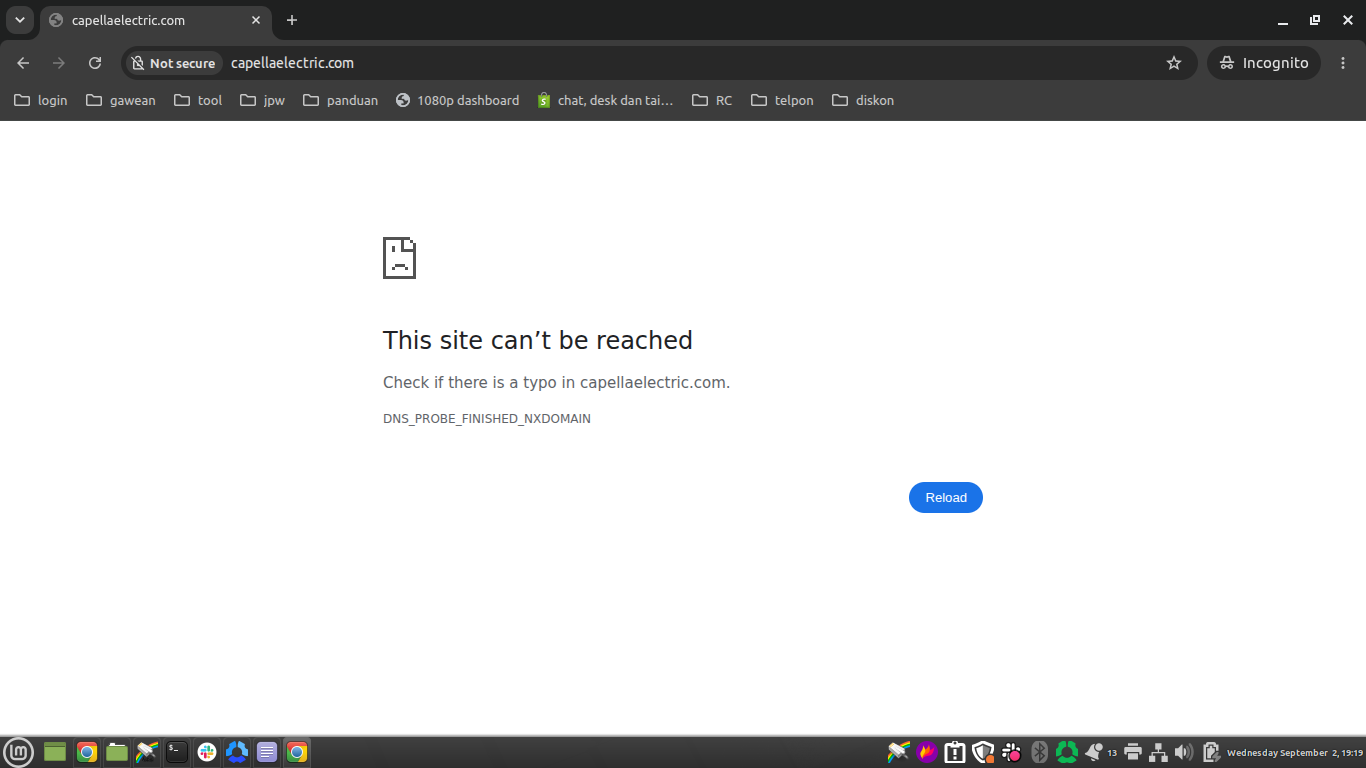
Task: Expand the tab search dropdown arrow
Action: (19, 20)
